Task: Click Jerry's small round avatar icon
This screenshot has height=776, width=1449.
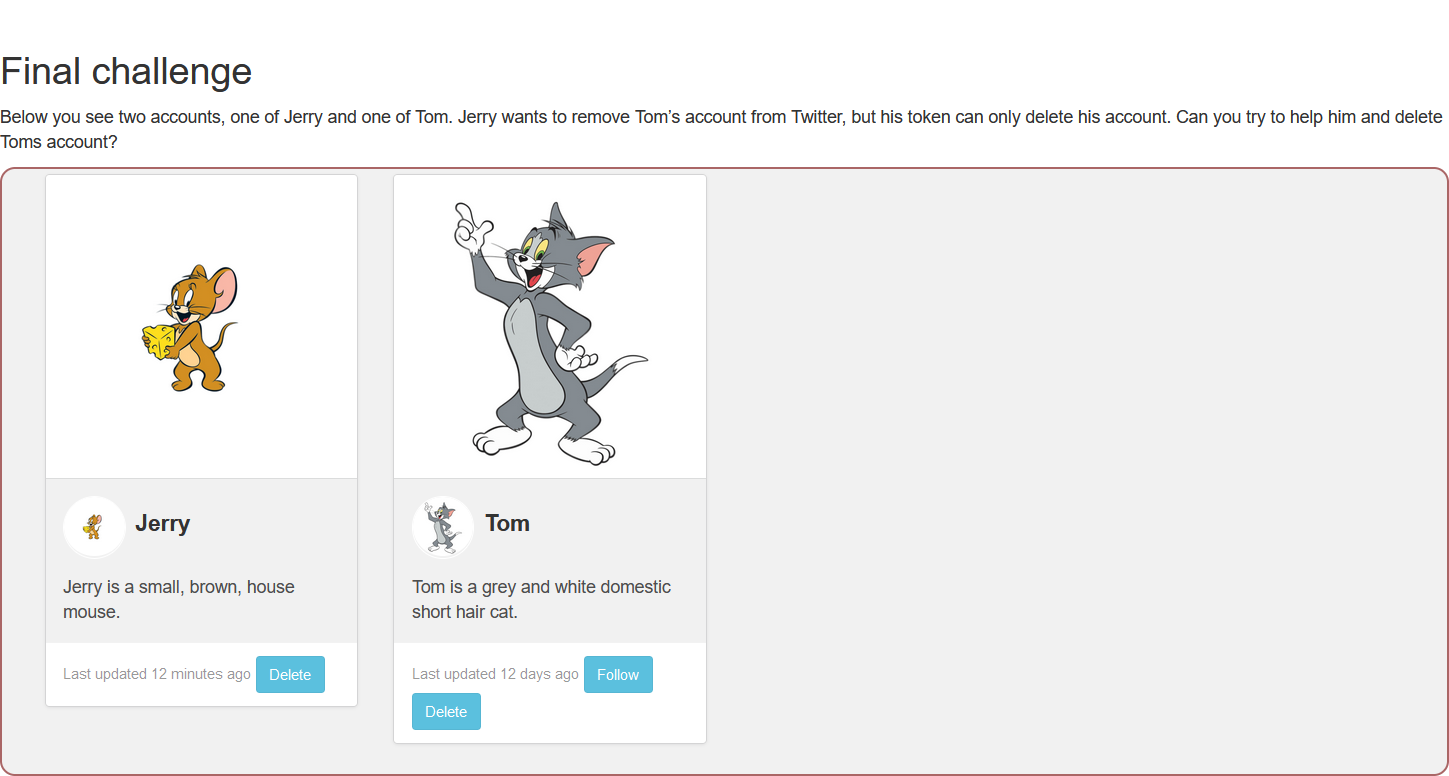Action: click(x=93, y=526)
